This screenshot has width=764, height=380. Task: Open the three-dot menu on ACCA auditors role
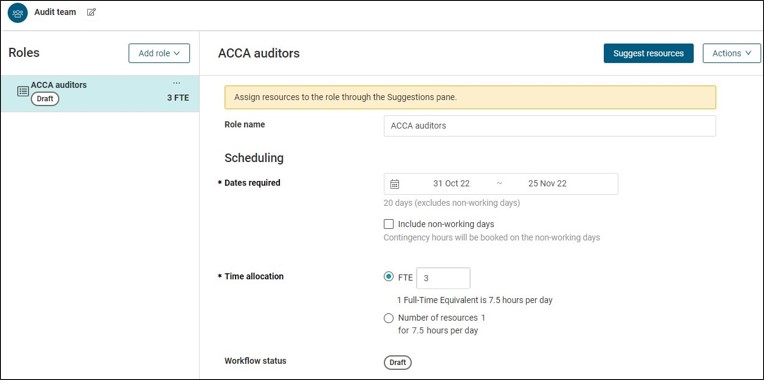click(x=176, y=83)
